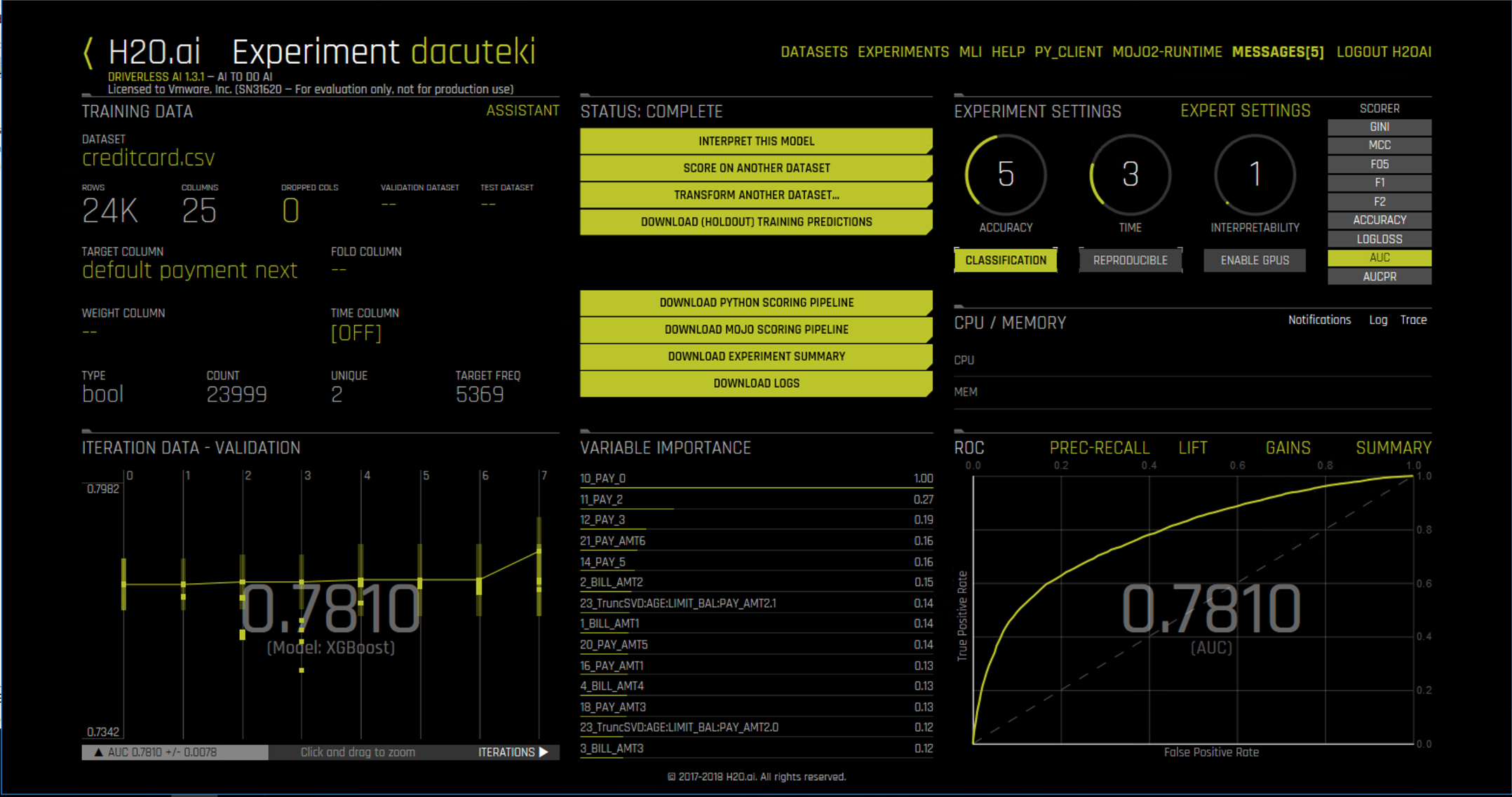
Task: Switch to the Prec-Recall tab
Action: point(1099,448)
